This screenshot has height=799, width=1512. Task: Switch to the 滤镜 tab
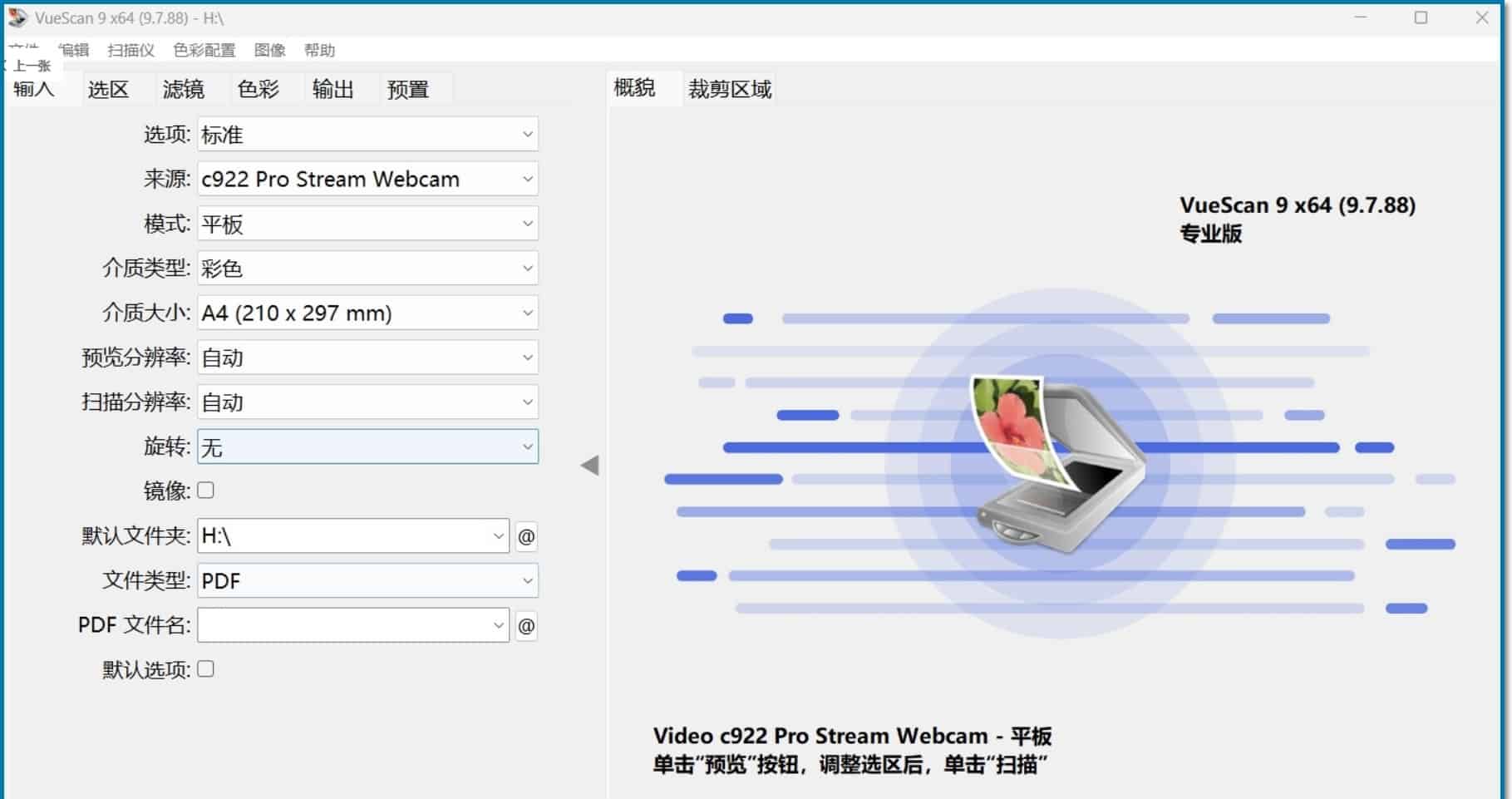(x=183, y=89)
